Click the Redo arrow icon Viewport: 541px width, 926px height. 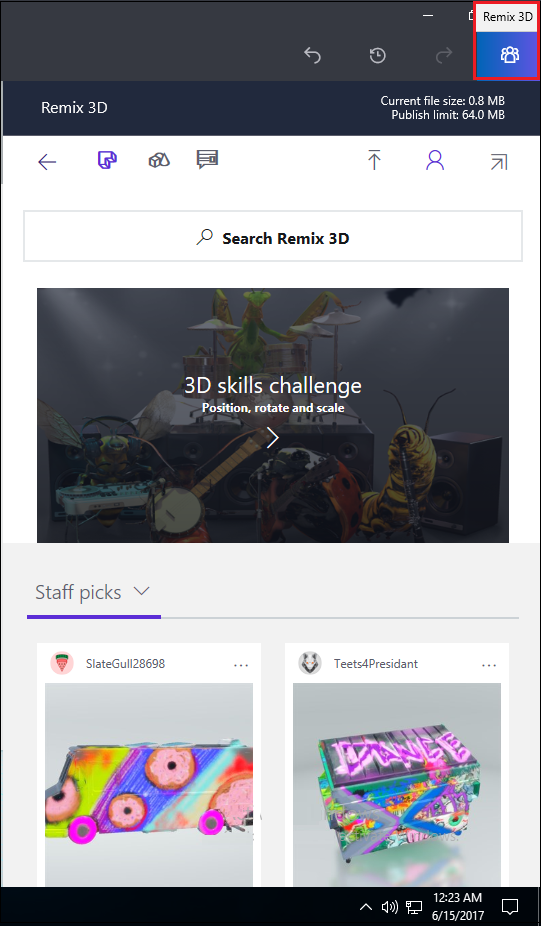coord(444,56)
